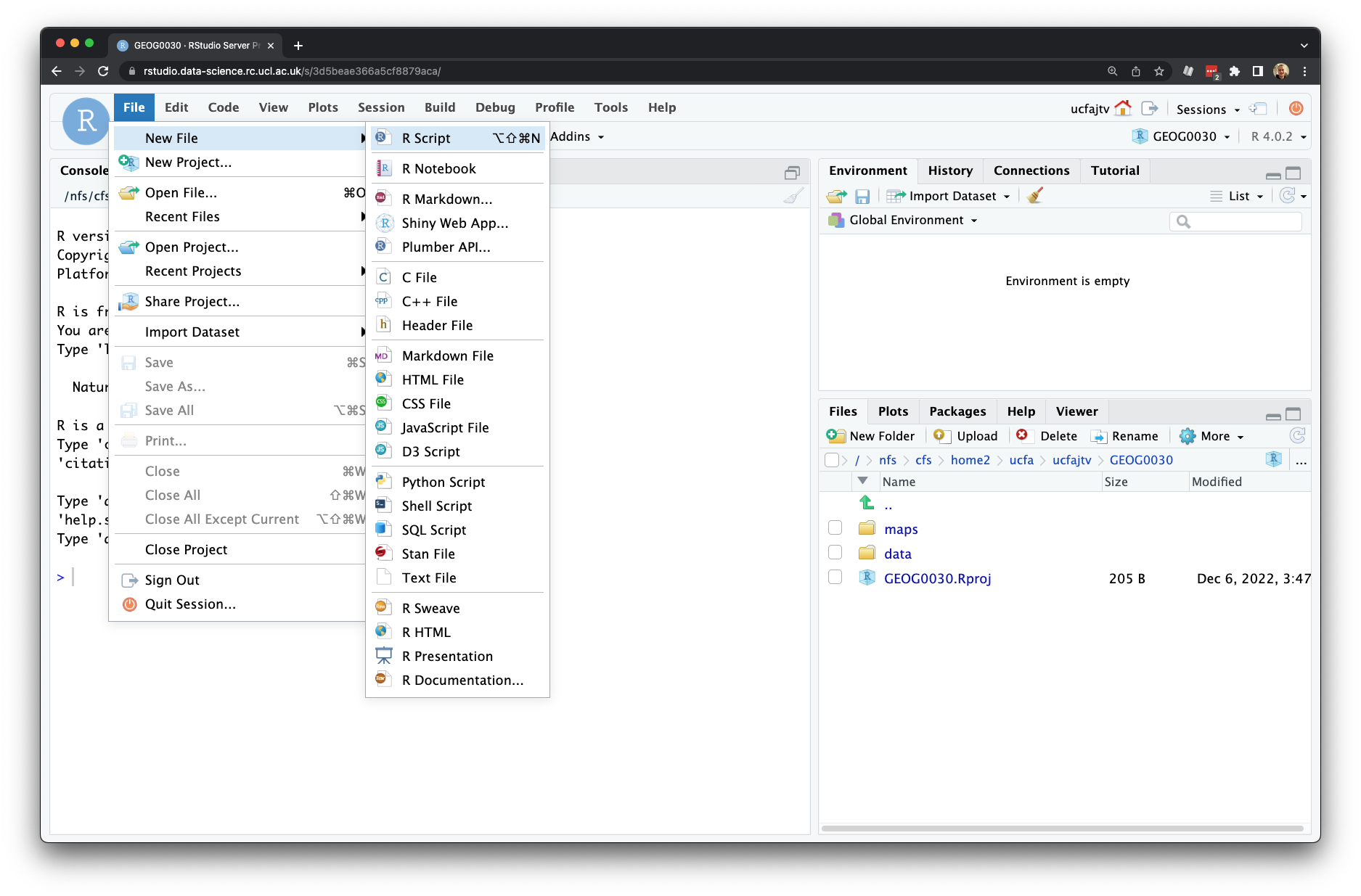Image resolution: width=1361 pixels, height=896 pixels.
Task: Click the console broom clear icon
Action: click(793, 196)
